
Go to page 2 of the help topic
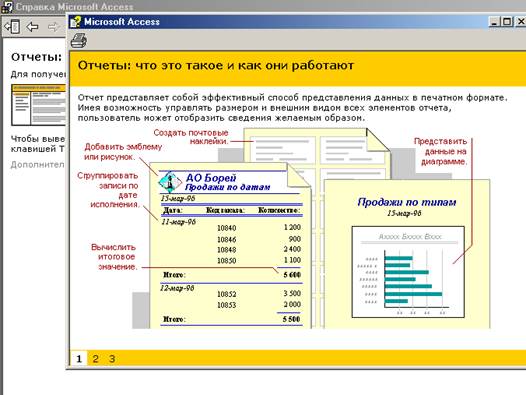click(x=95, y=359)
